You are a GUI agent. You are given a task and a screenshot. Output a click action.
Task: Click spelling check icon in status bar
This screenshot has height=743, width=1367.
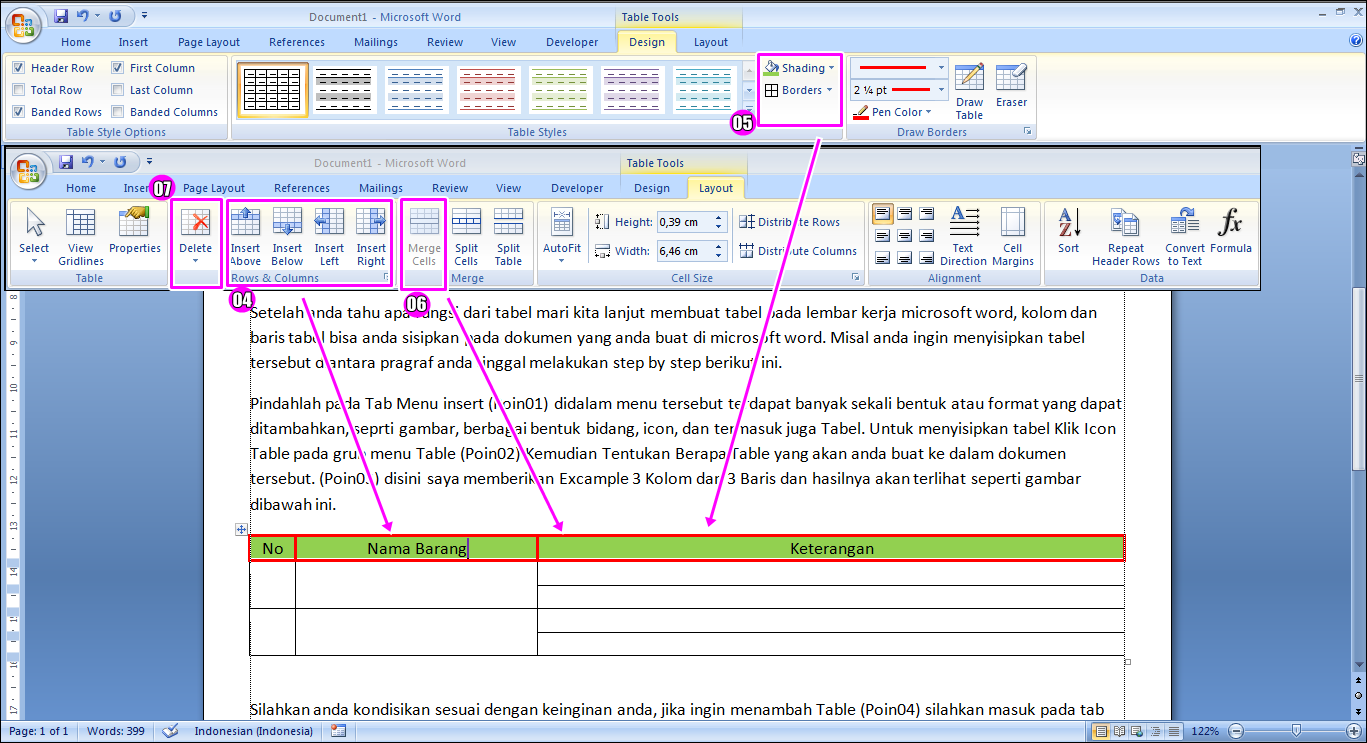tap(170, 731)
